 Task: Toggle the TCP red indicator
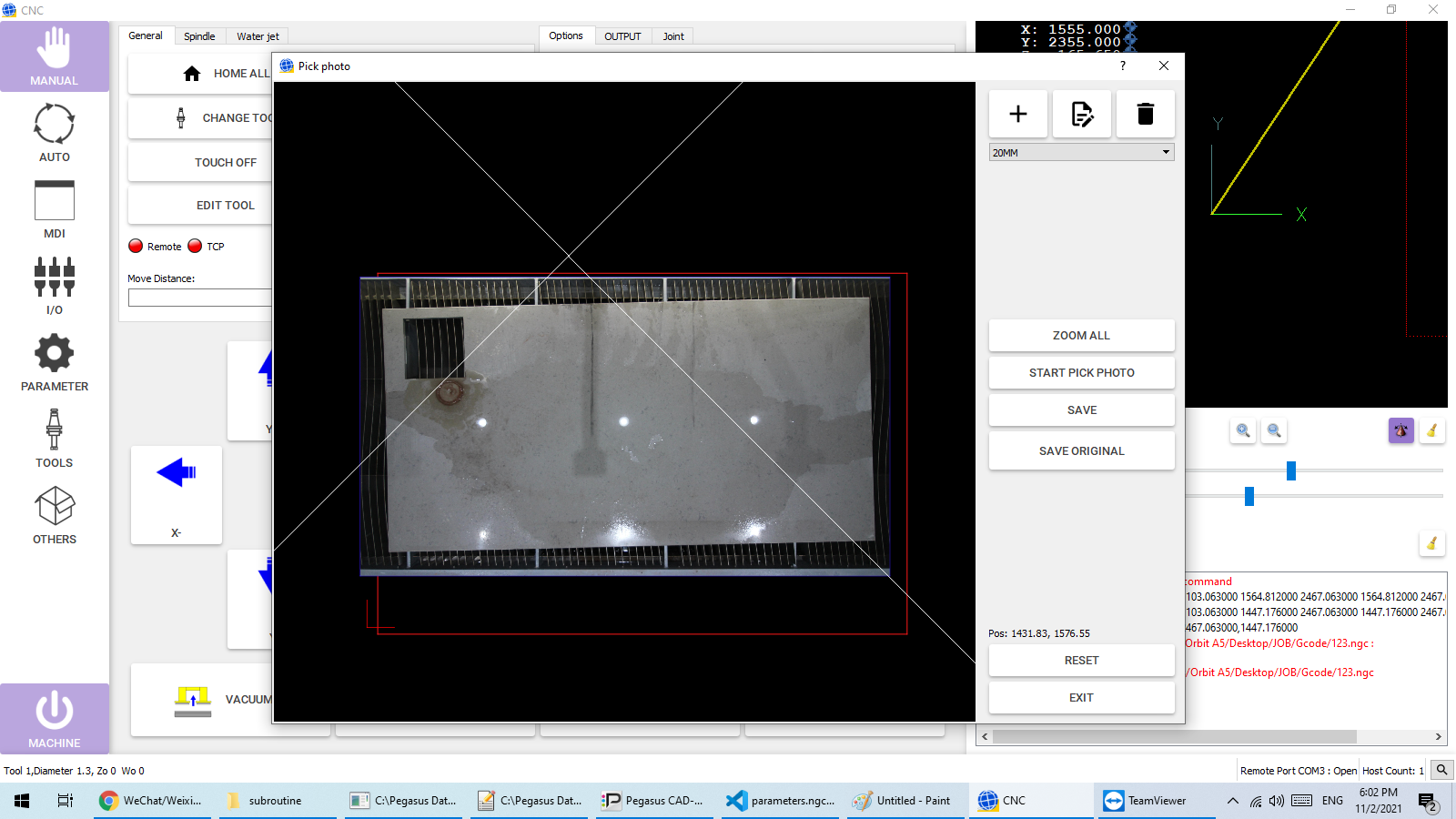195,246
